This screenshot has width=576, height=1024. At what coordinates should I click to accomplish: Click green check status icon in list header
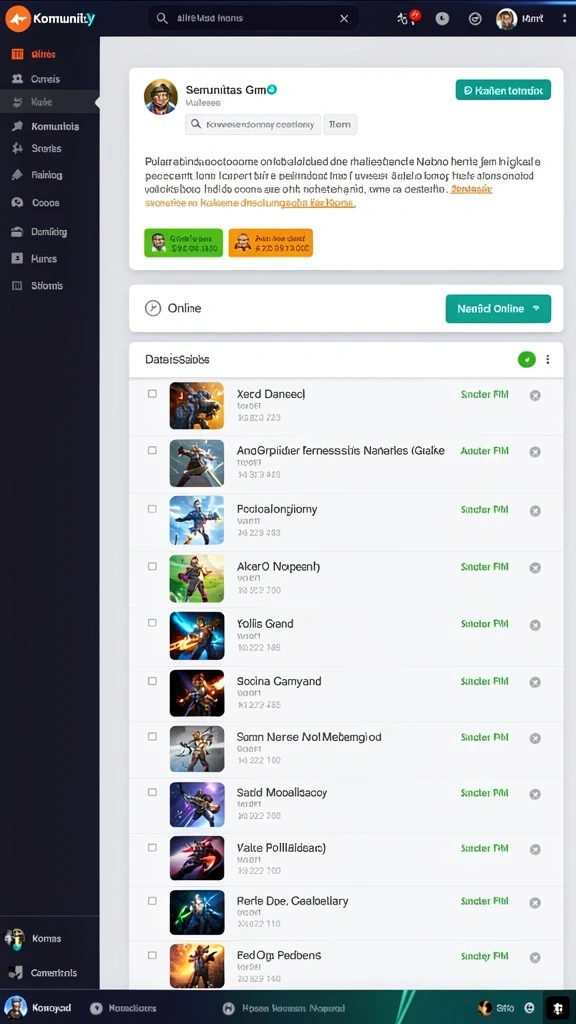click(526, 359)
